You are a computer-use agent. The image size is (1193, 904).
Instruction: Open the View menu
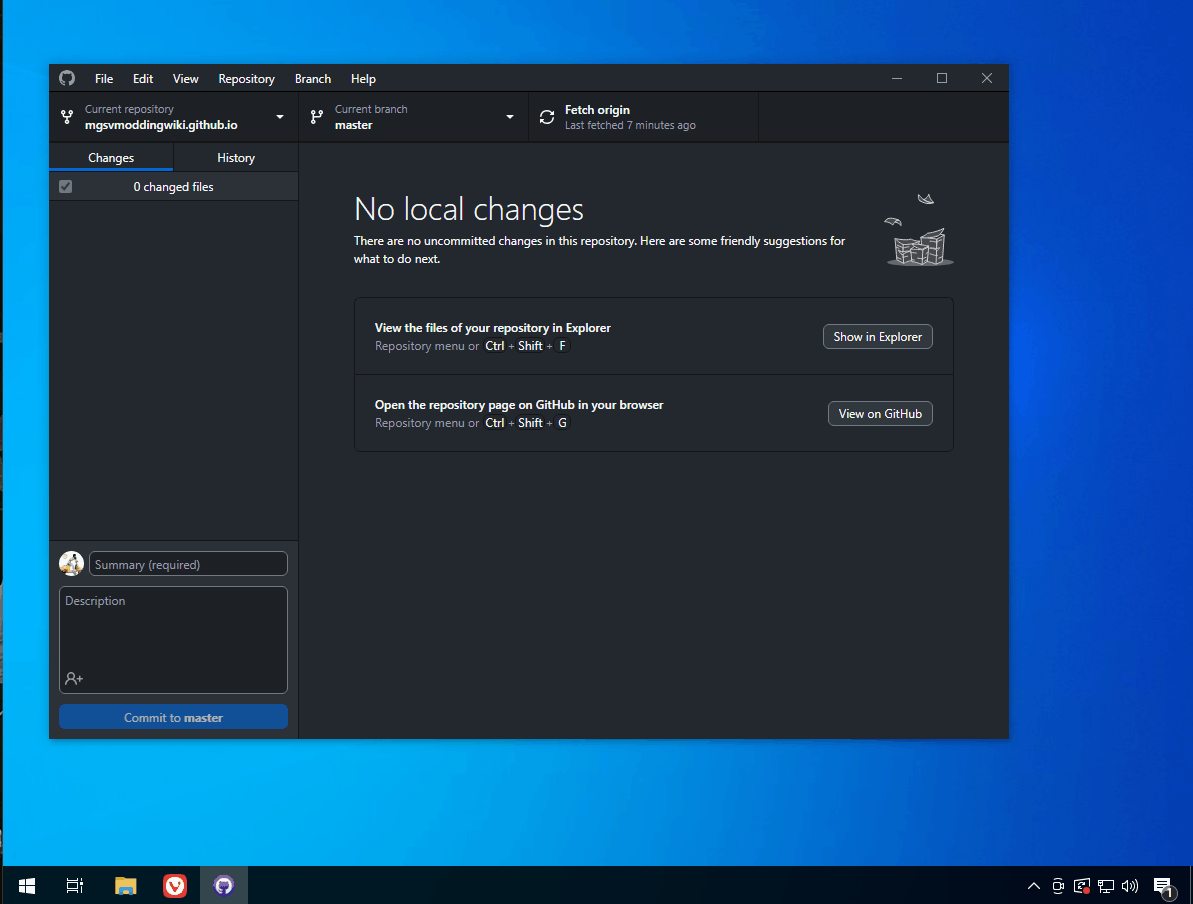[185, 79]
